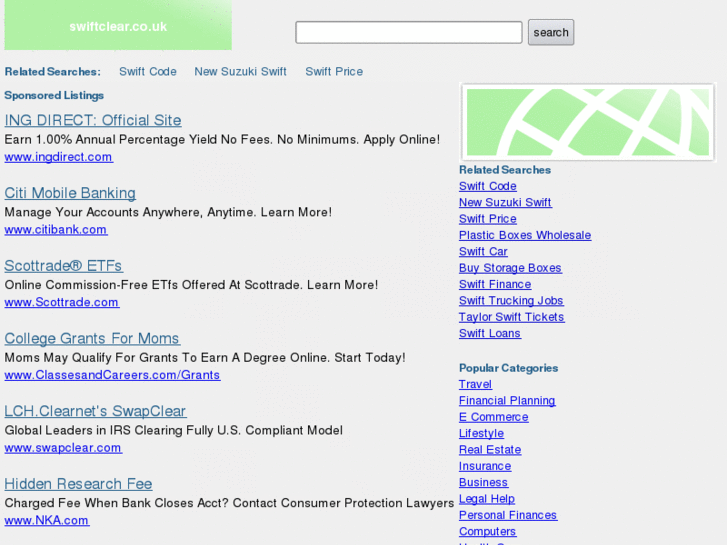Image resolution: width=727 pixels, height=545 pixels.
Task: Browse the Real Estate category
Action: point(490,450)
